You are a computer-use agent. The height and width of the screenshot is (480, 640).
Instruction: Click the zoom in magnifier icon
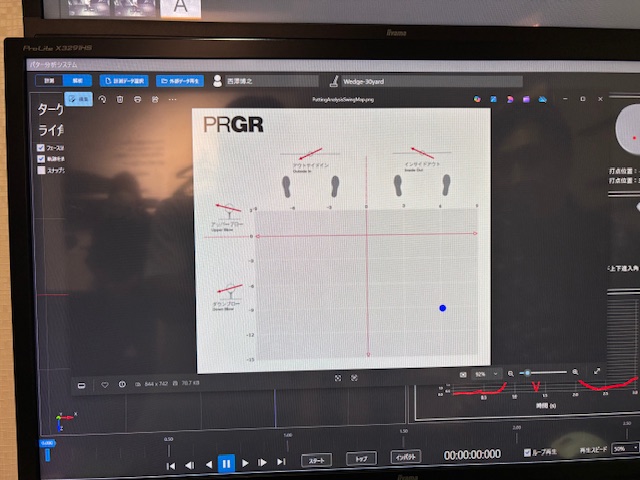click(576, 372)
